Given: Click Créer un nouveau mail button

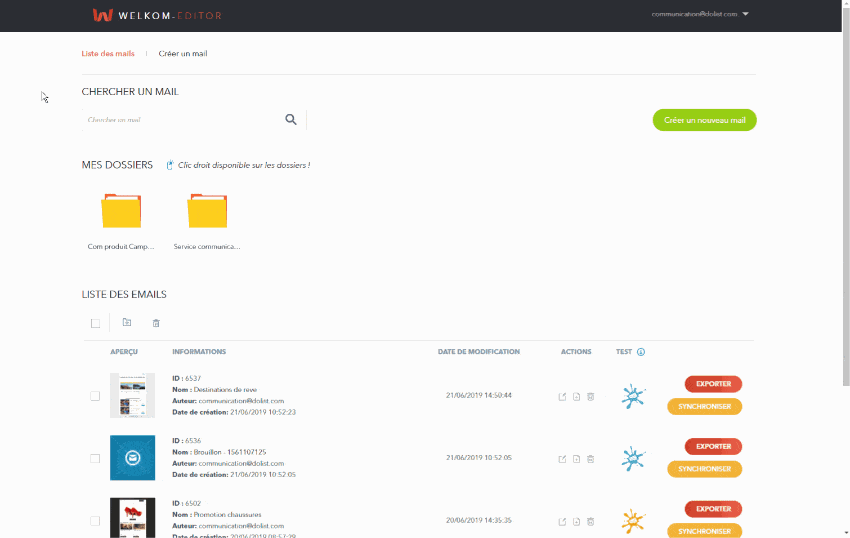Looking at the screenshot, I should [x=704, y=120].
